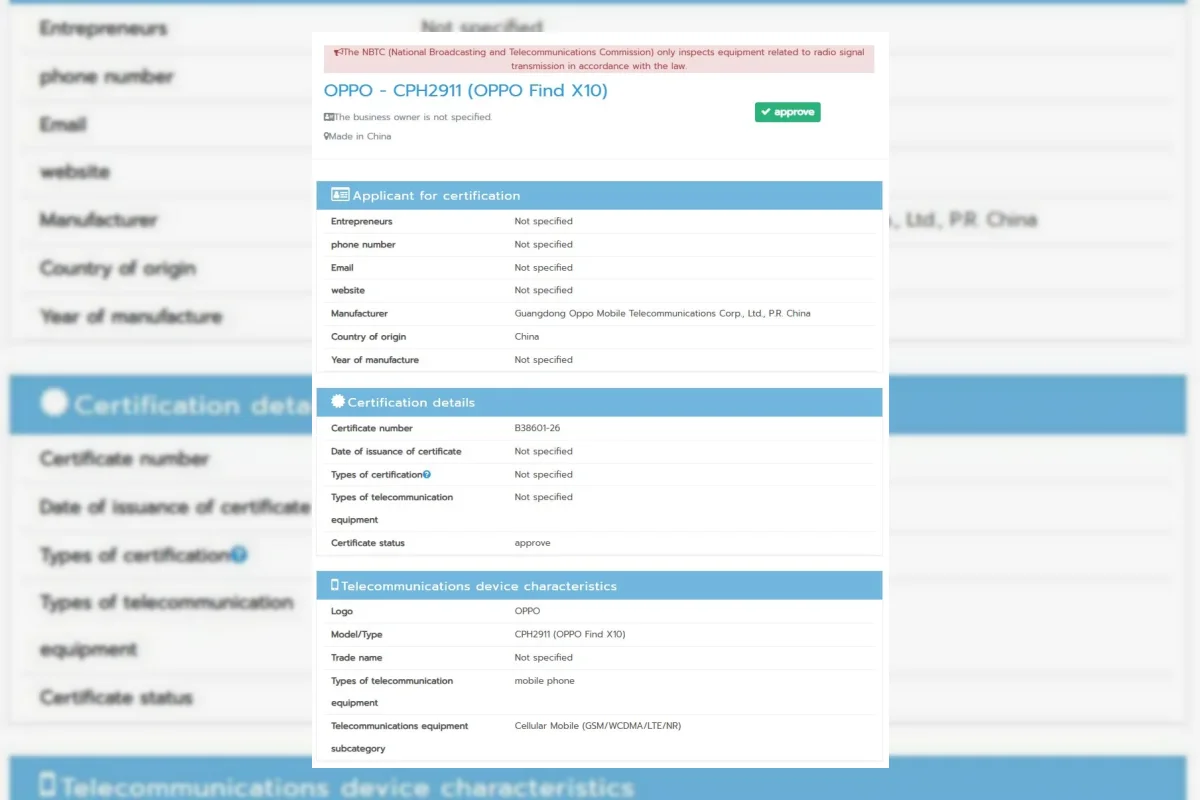The width and height of the screenshot is (1200, 800).
Task: Click blurred Year of manufacture label in background
Action: (131, 316)
